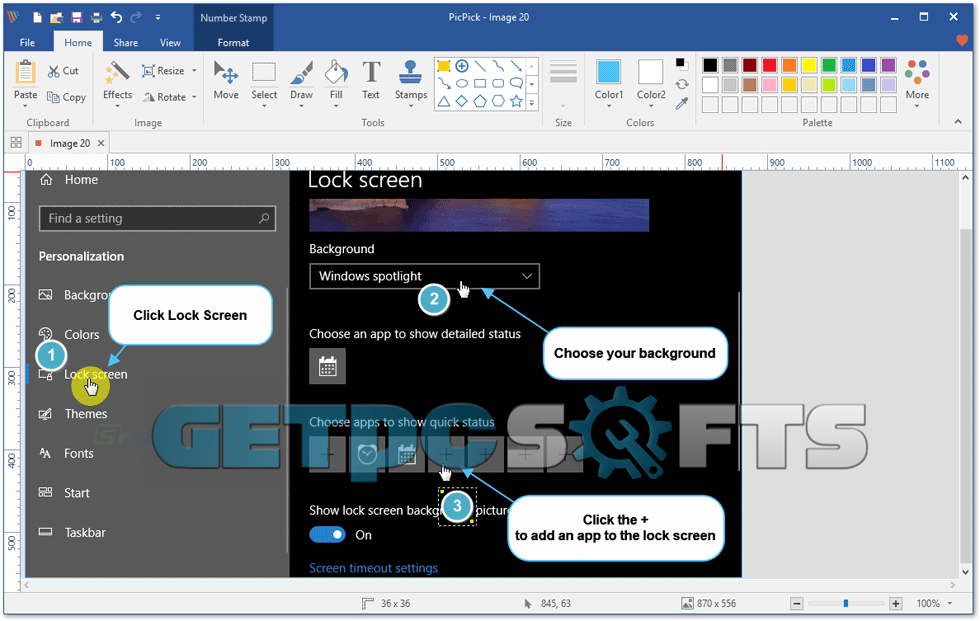Click the New document icon in title bar
The width and height of the screenshot is (980, 621).
click(38, 17)
